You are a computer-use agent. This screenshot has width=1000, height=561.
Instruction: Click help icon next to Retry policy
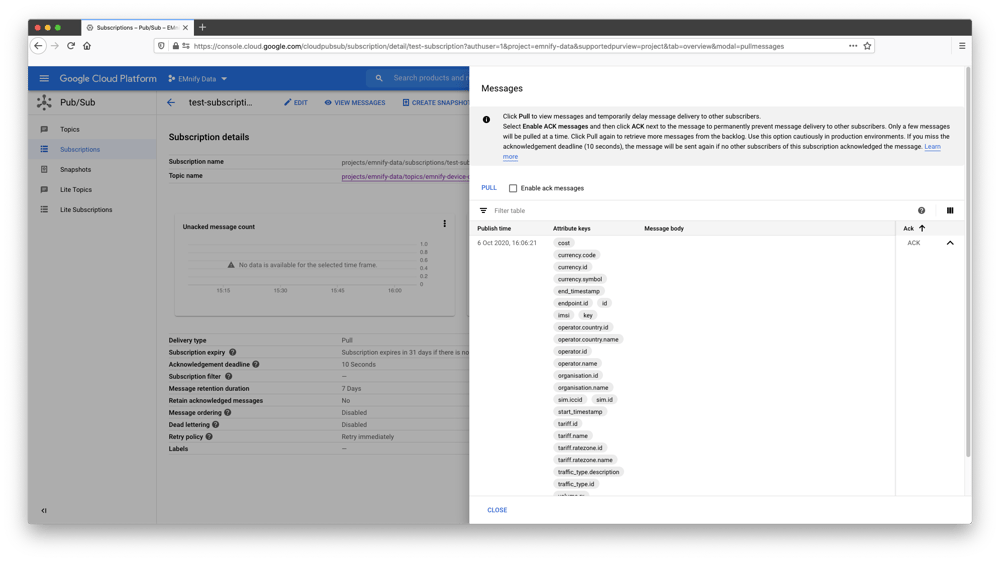(x=209, y=437)
